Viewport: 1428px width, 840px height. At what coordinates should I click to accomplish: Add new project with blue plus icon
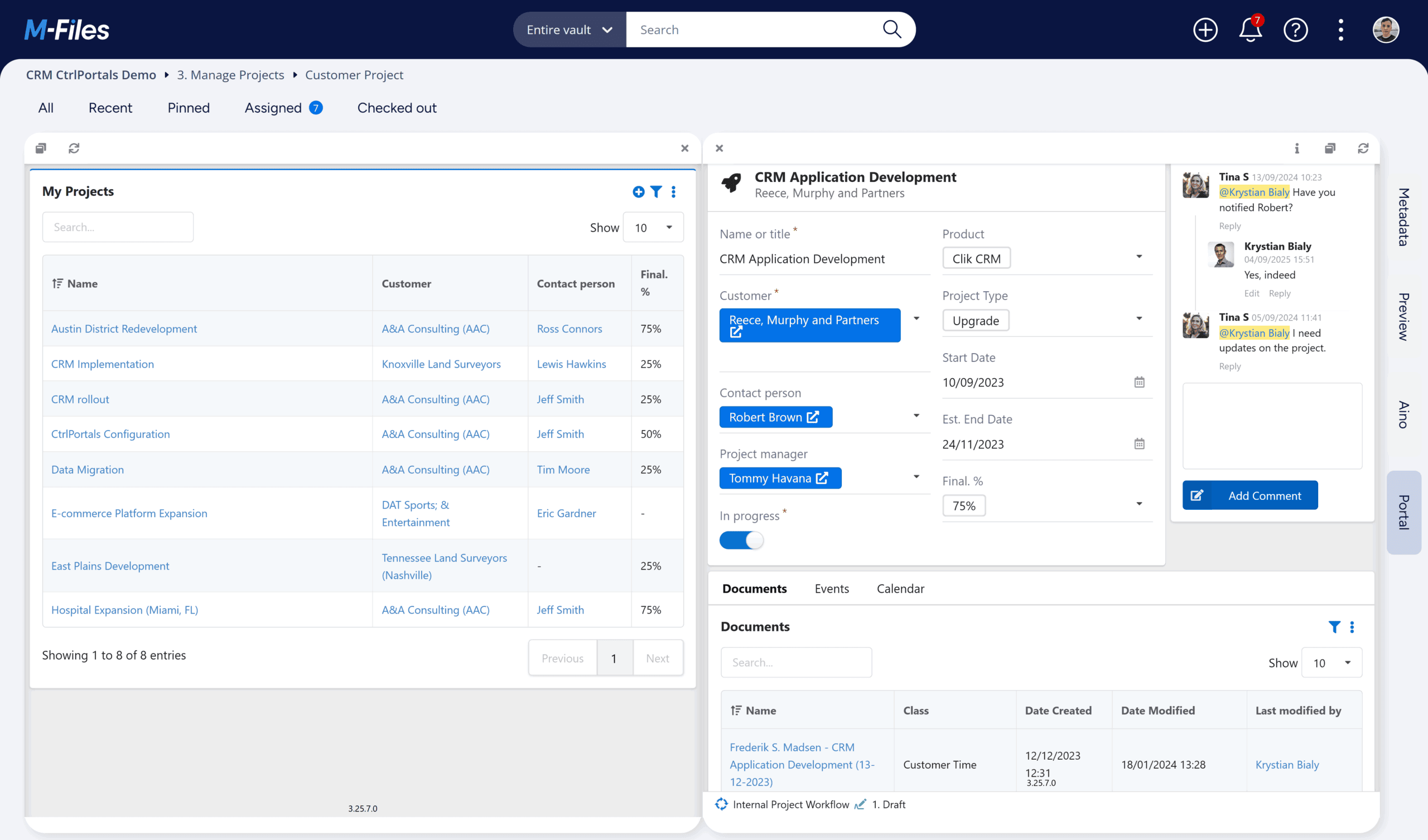(x=638, y=191)
